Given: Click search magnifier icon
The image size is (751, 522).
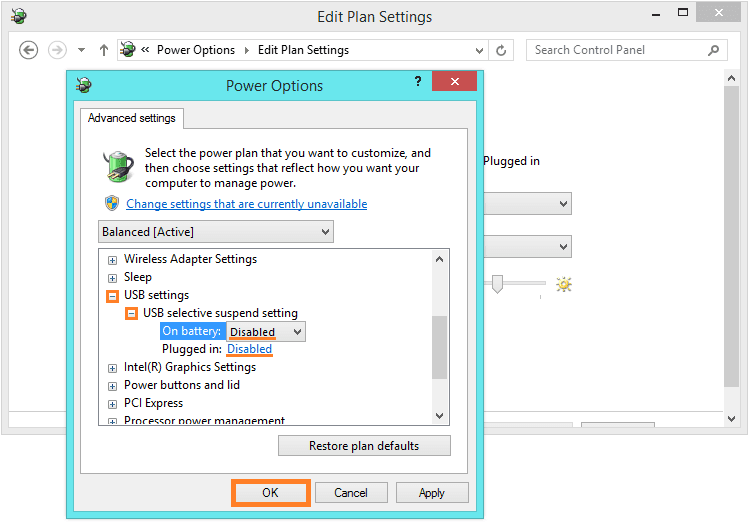Looking at the screenshot, I should (x=713, y=50).
